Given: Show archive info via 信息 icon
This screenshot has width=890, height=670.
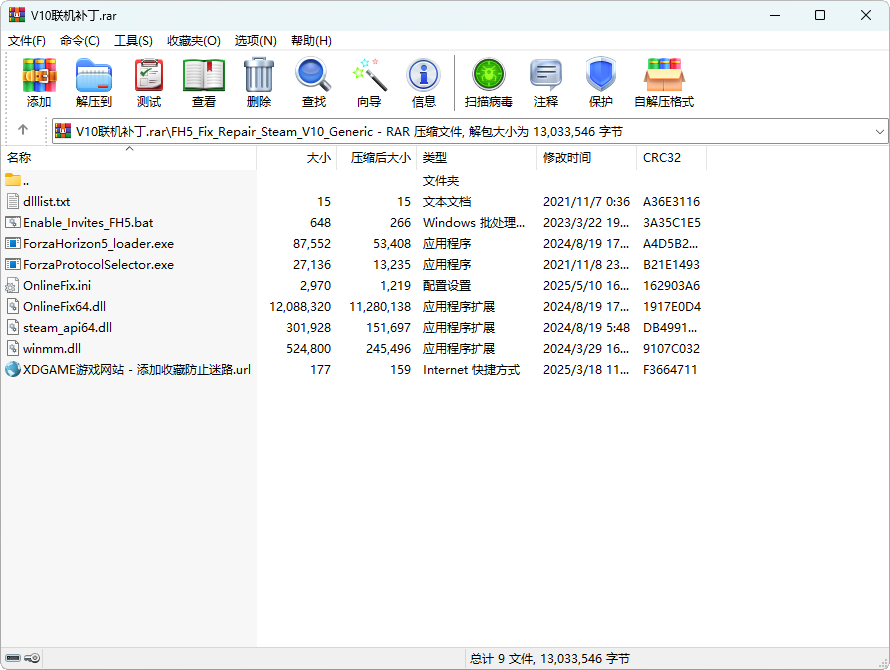Looking at the screenshot, I should tap(423, 82).
